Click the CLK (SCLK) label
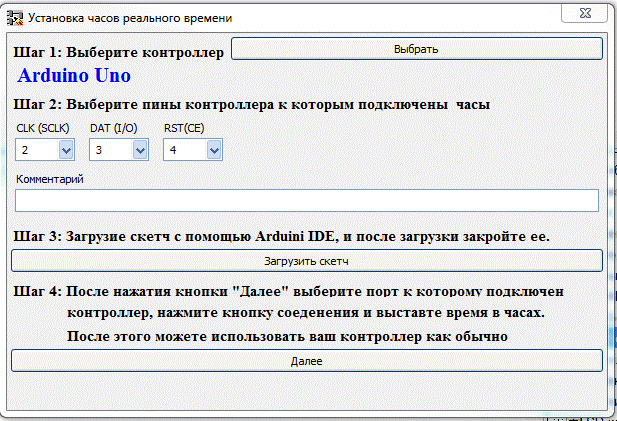Screen dimensions: 617x421 point(43,128)
